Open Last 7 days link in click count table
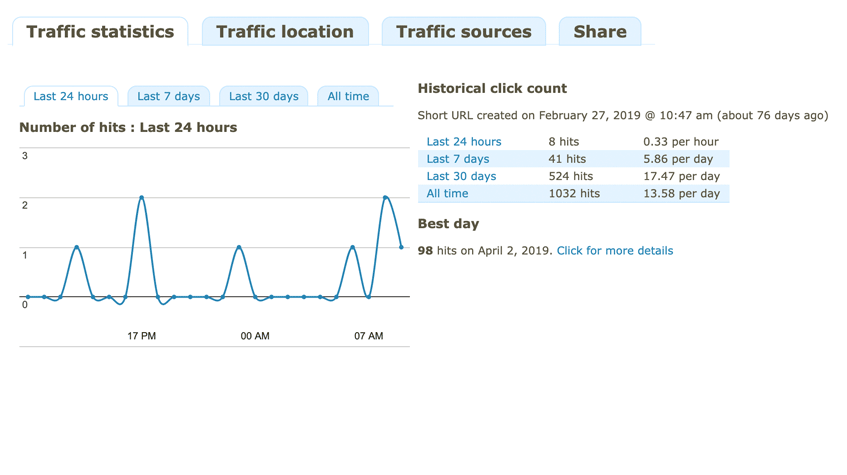The height and width of the screenshot is (475, 847). [458, 159]
